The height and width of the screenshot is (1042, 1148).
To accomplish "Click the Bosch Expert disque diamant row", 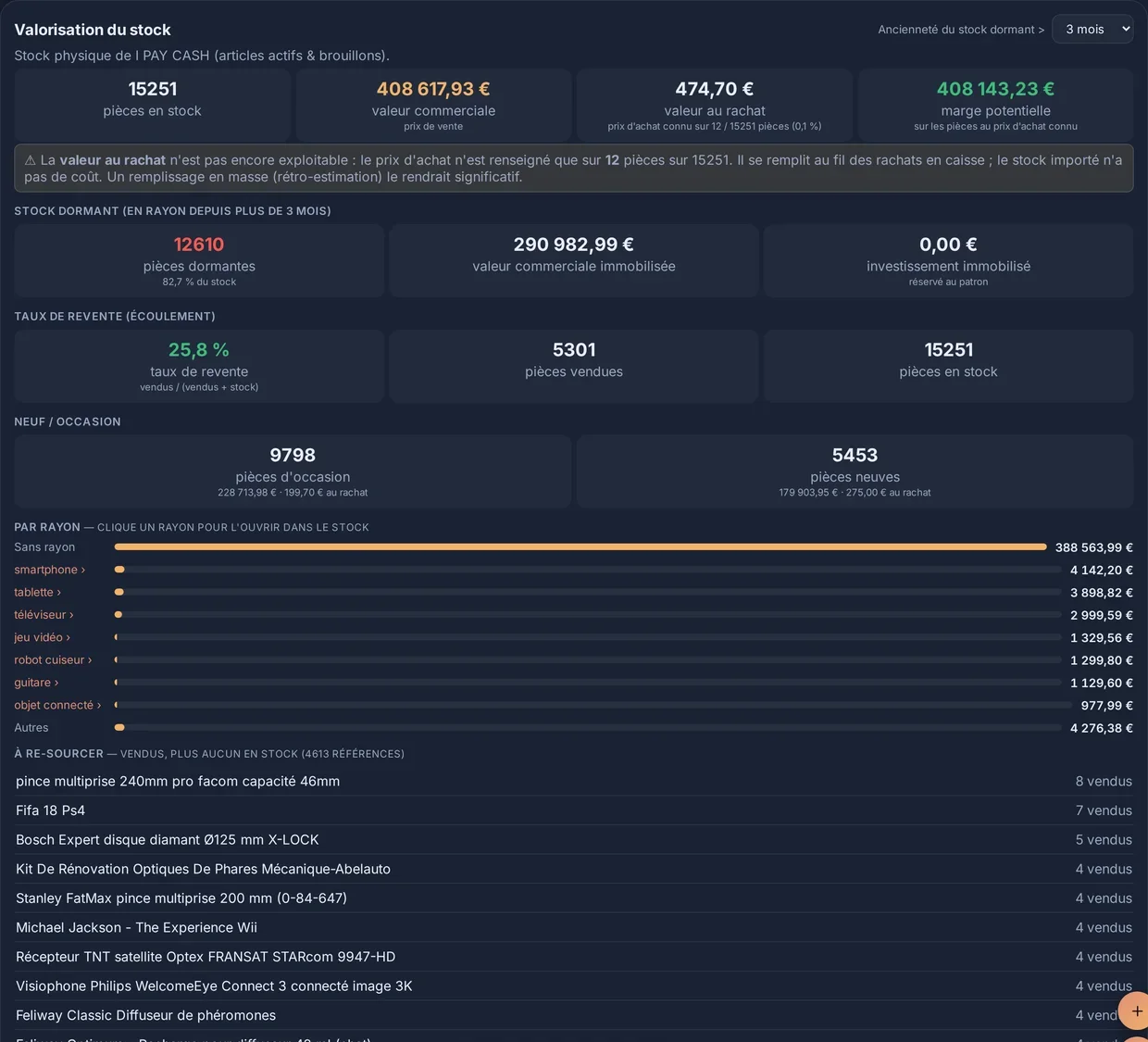I will pyautogui.click(x=574, y=840).
